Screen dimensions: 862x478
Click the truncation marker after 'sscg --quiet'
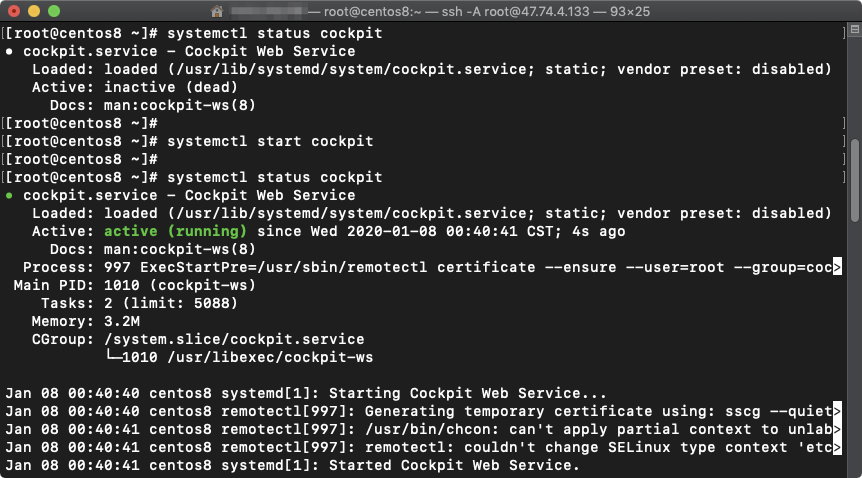click(837, 411)
